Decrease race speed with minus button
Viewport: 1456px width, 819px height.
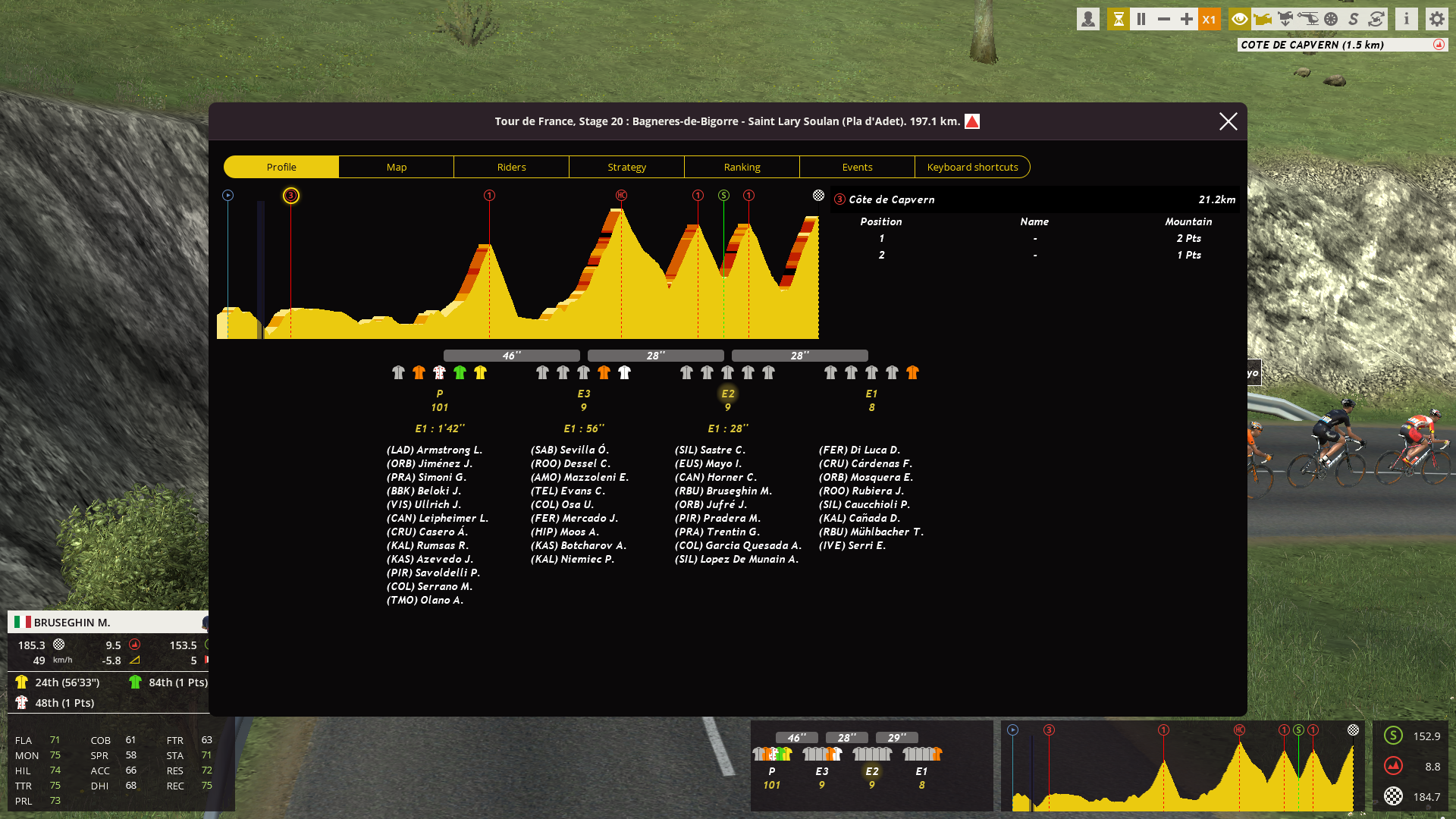(x=1164, y=19)
